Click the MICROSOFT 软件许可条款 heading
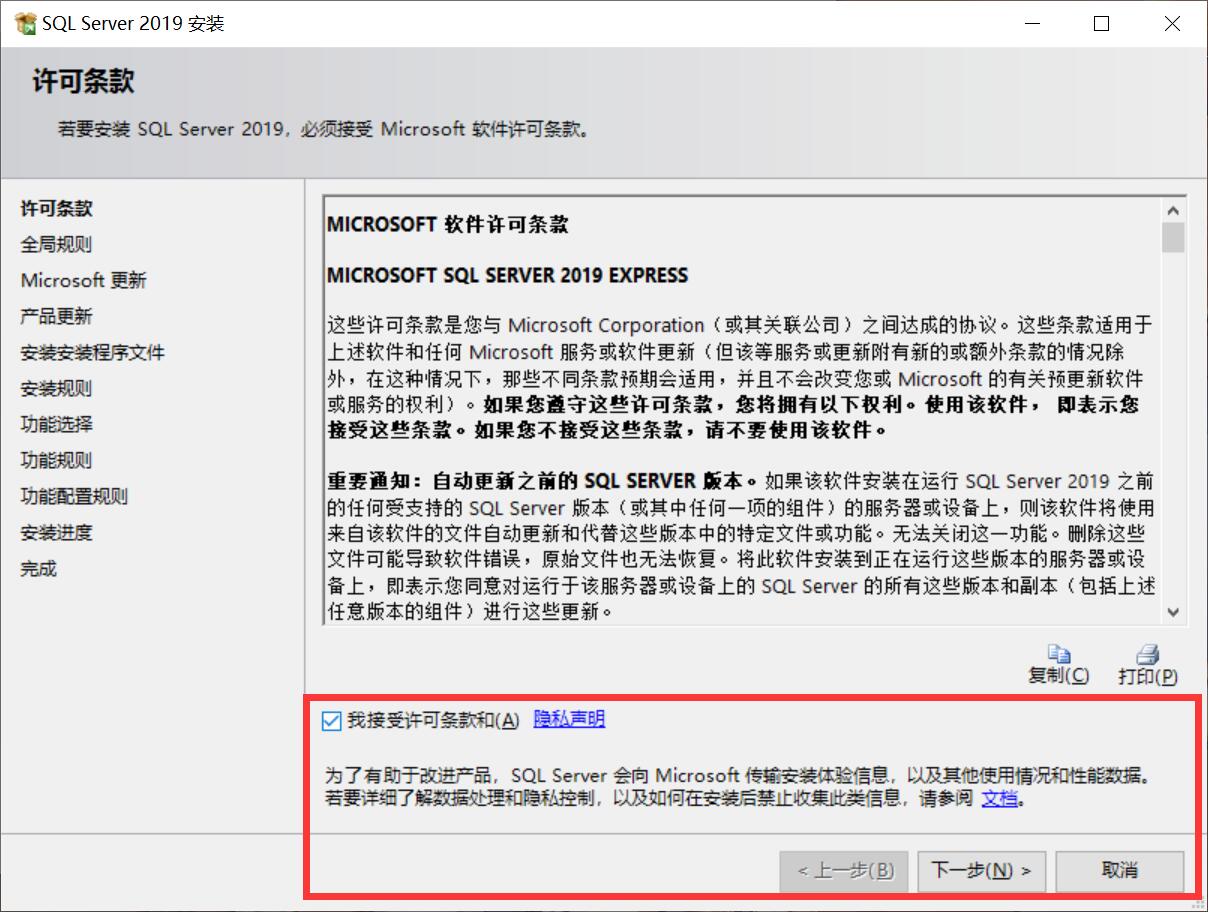1208x912 pixels. [448, 224]
